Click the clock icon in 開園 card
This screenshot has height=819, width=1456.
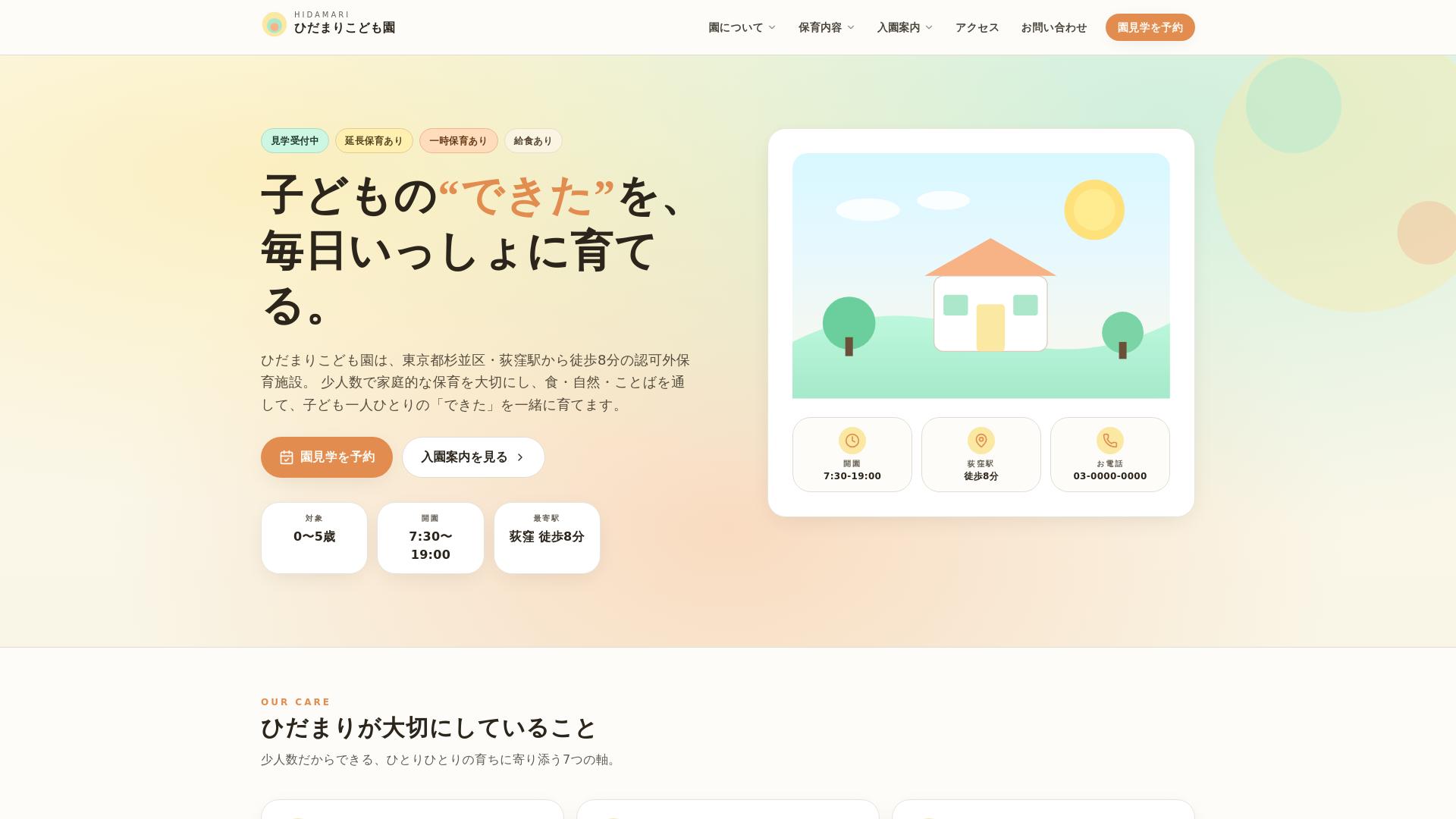[x=852, y=441]
